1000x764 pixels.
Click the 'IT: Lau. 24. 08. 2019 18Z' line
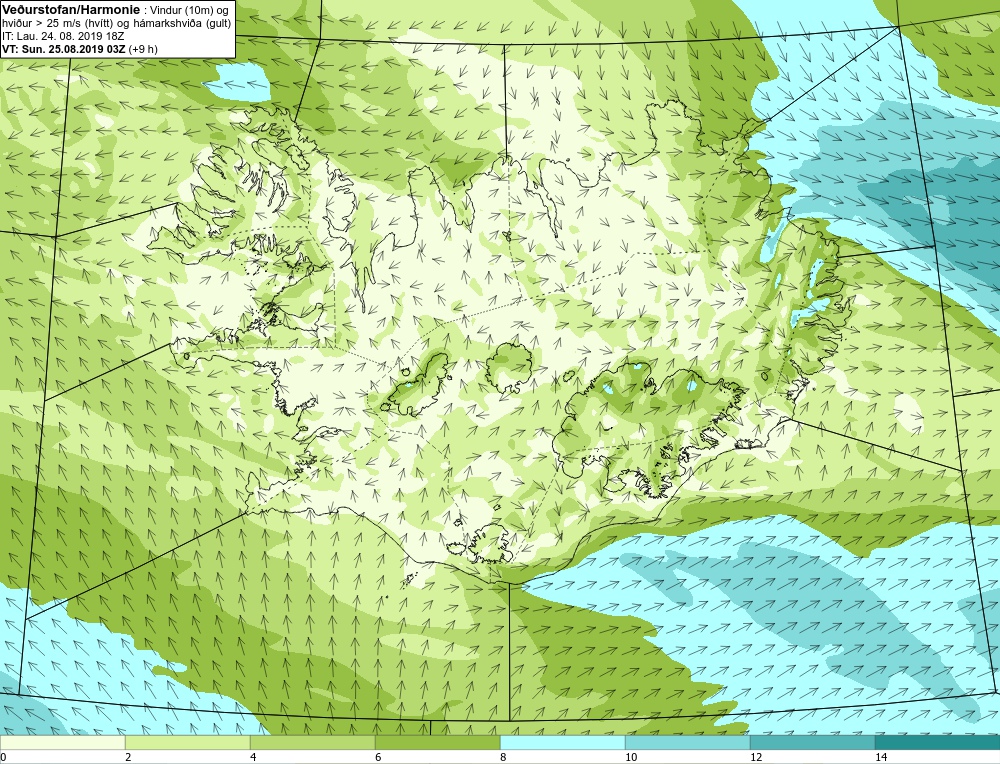(63, 36)
